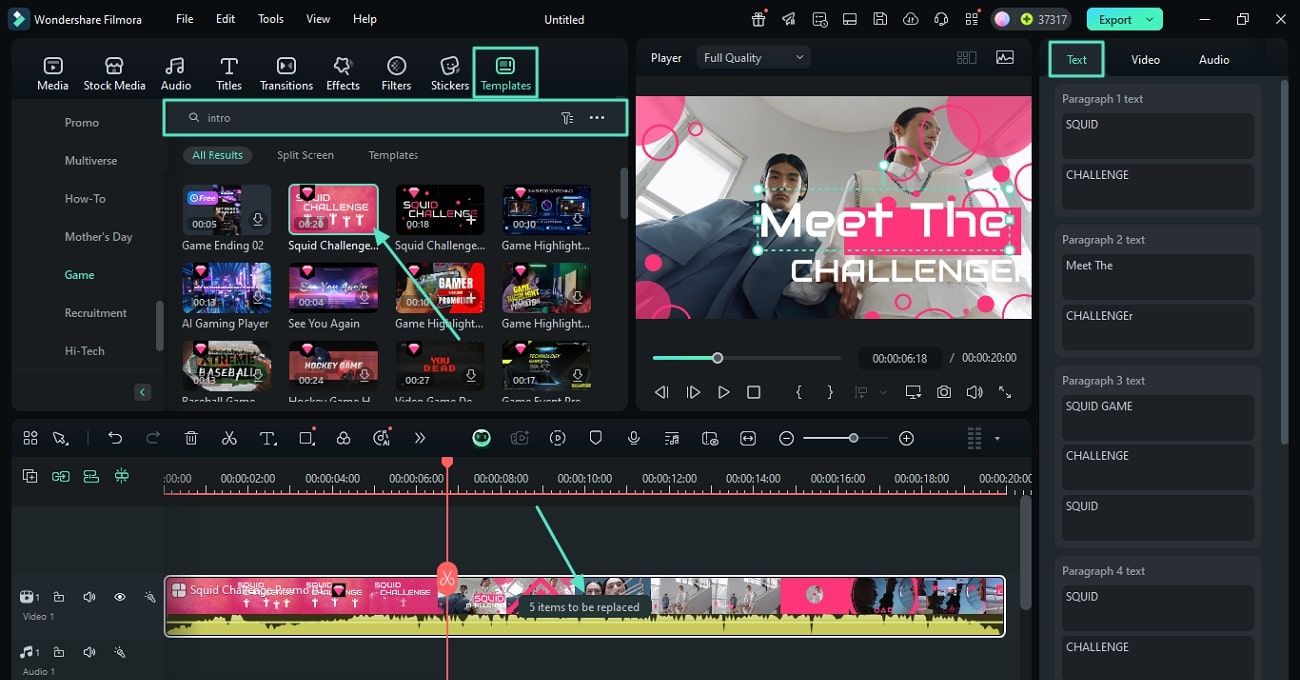Screen dimensions: 1300x680
Task: Open the marker shield icon in toolbar
Action: click(595, 438)
